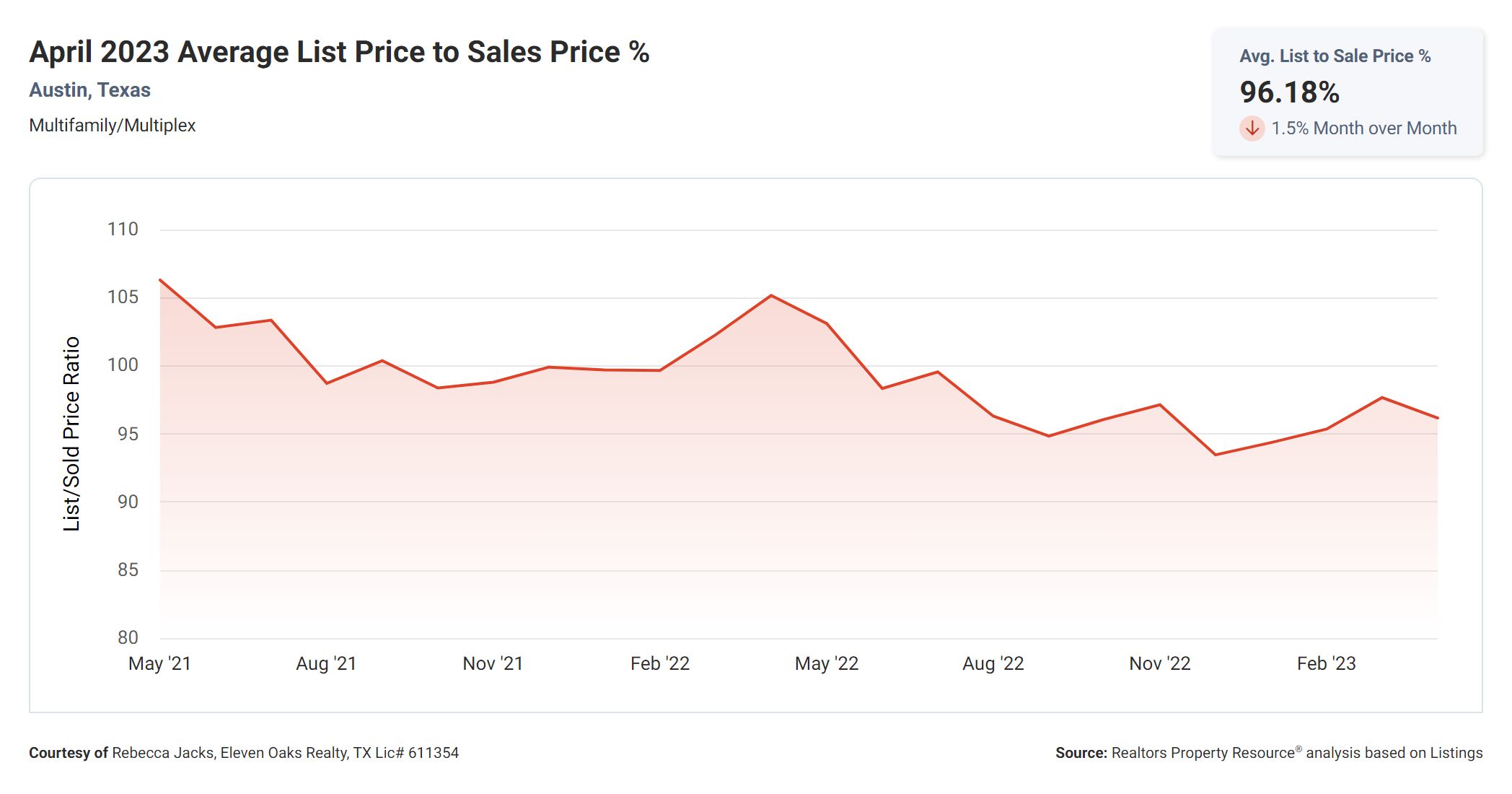Select the Nov '21 axis label
The image size is (1512, 794).
point(493,663)
